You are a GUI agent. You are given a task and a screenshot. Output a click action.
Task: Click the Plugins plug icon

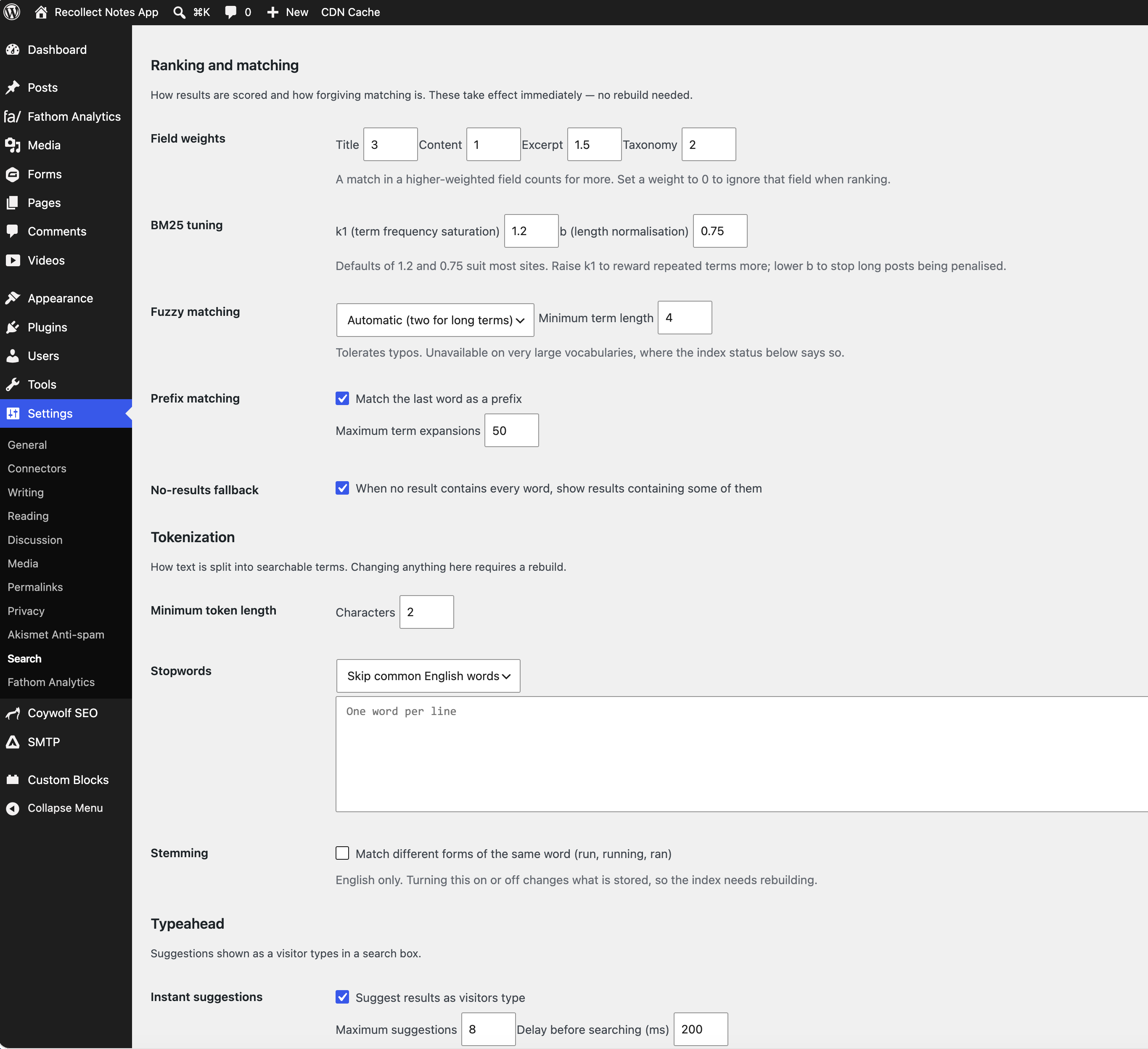(13, 328)
